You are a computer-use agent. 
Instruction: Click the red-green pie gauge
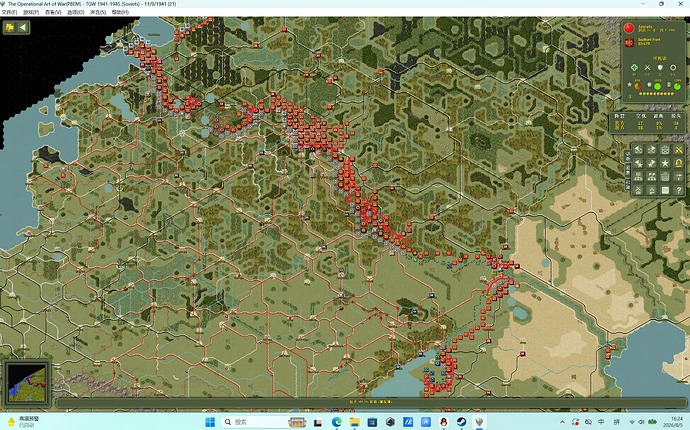638,86
